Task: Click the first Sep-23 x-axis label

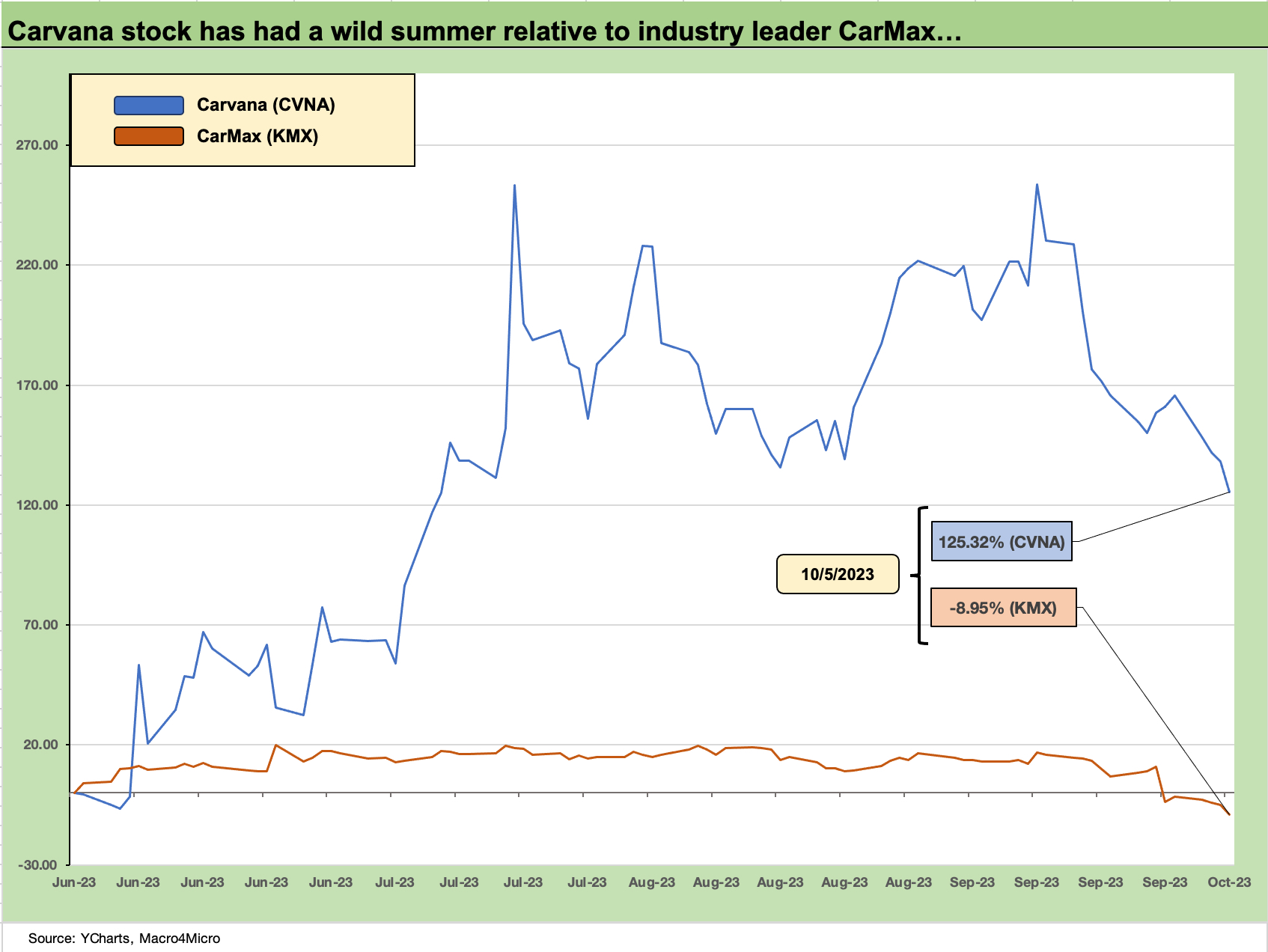Action: (972, 882)
